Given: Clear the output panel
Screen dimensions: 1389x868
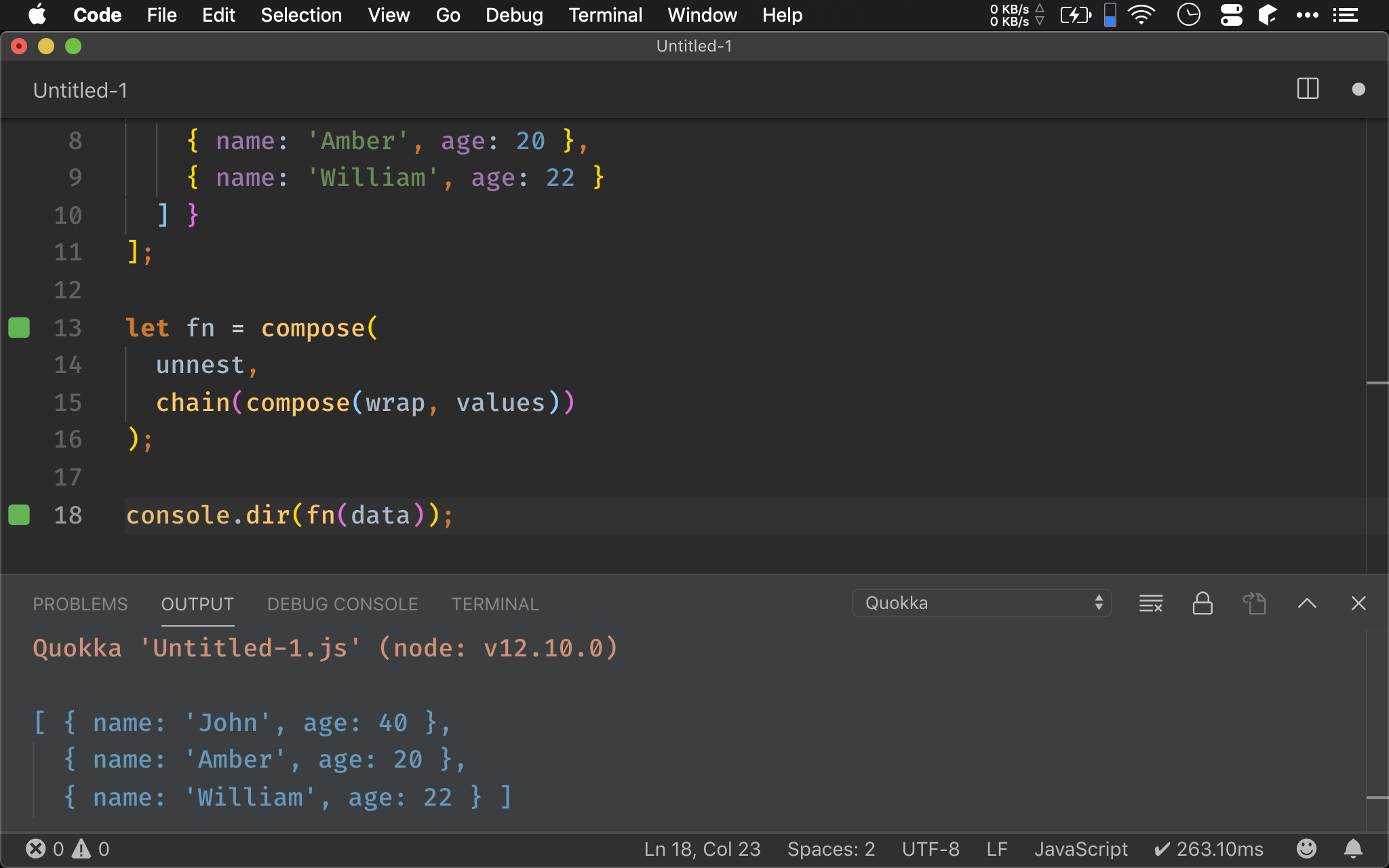Looking at the screenshot, I should (x=1151, y=603).
